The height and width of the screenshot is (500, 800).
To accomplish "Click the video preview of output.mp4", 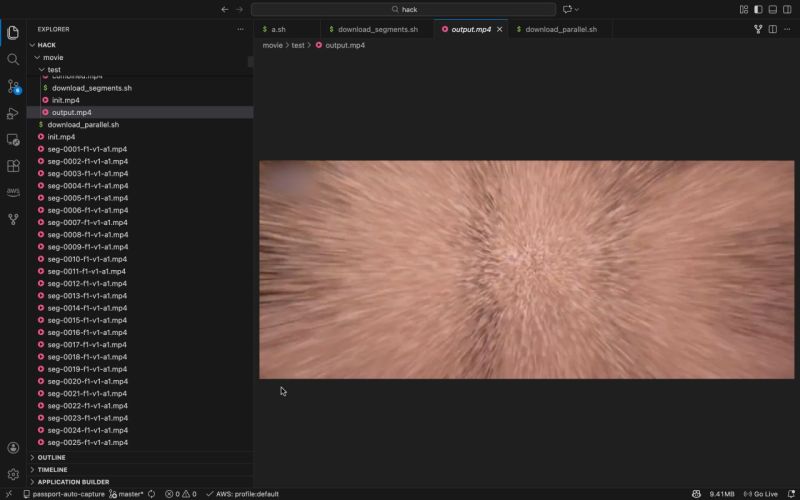I will 527,269.
